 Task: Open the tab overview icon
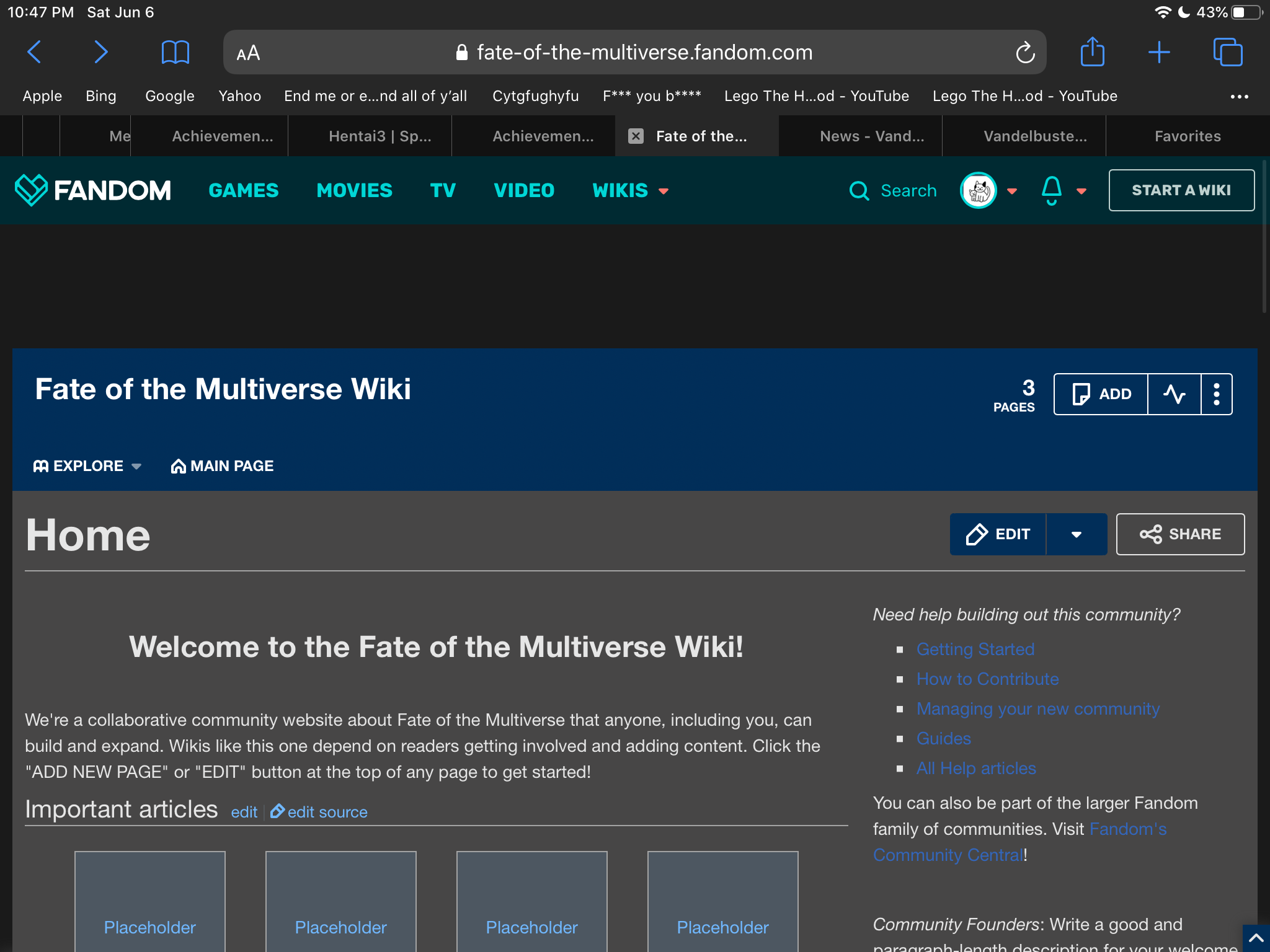click(x=1227, y=52)
